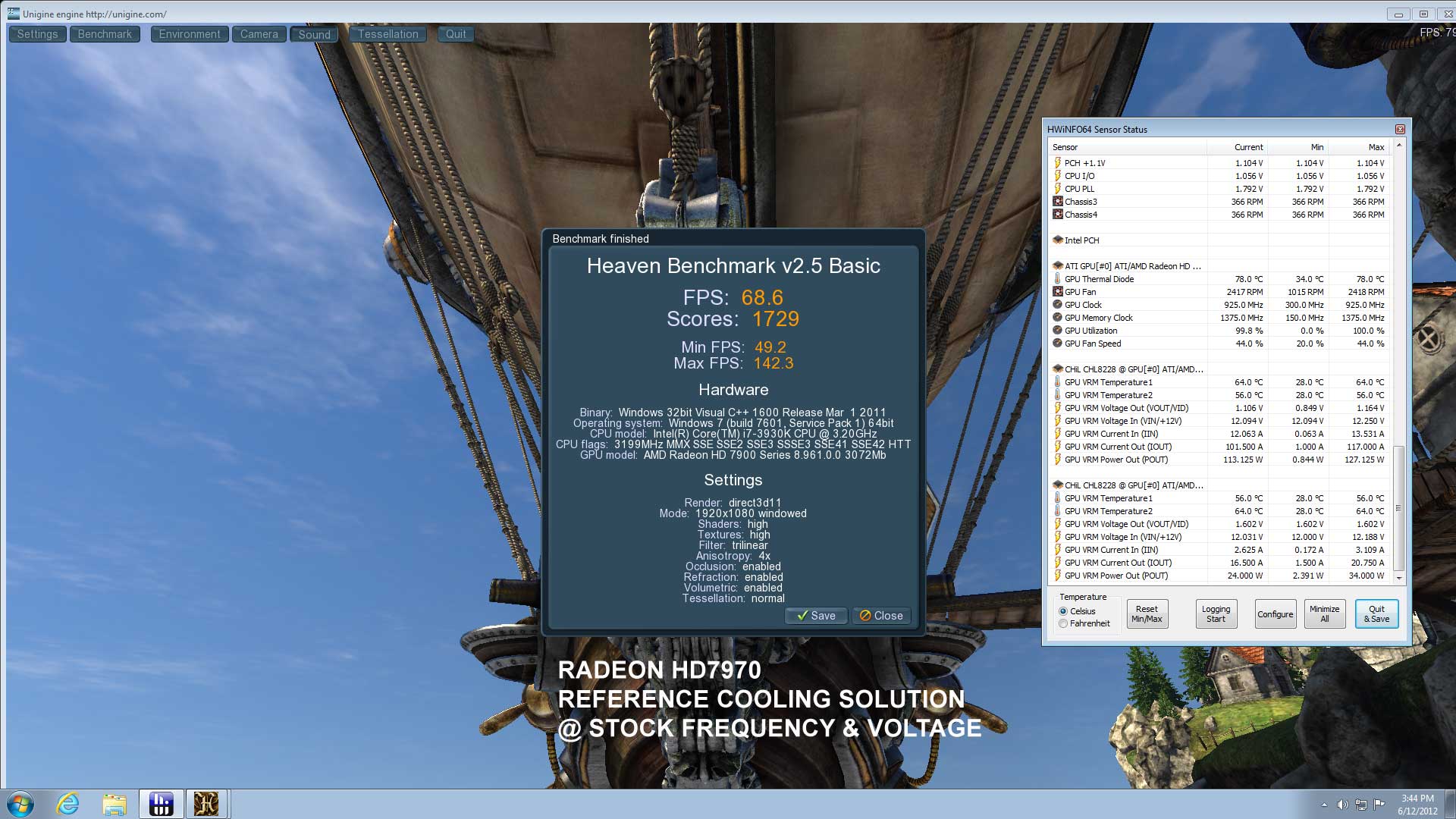This screenshot has height=819, width=1456.
Task: Click Quit & Save in HWiNFO64
Action: (x=1376, y=613)
